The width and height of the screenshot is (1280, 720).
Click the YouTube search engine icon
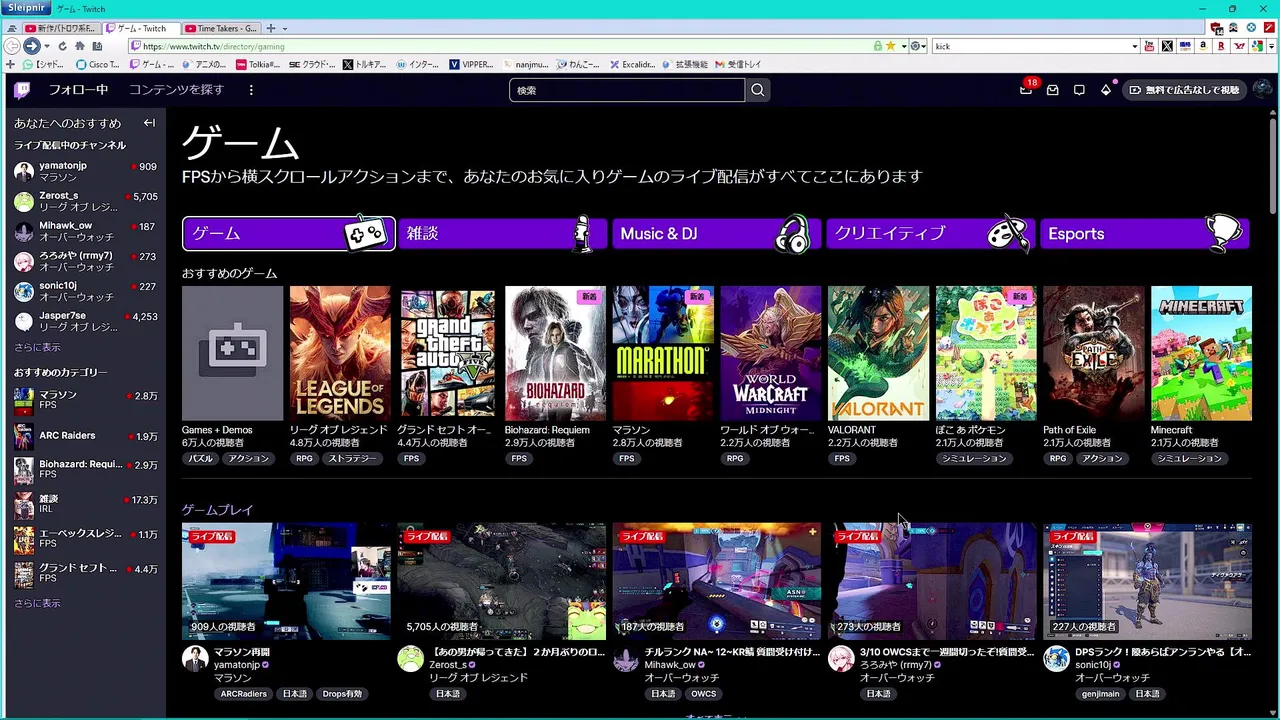point(1150,46)
